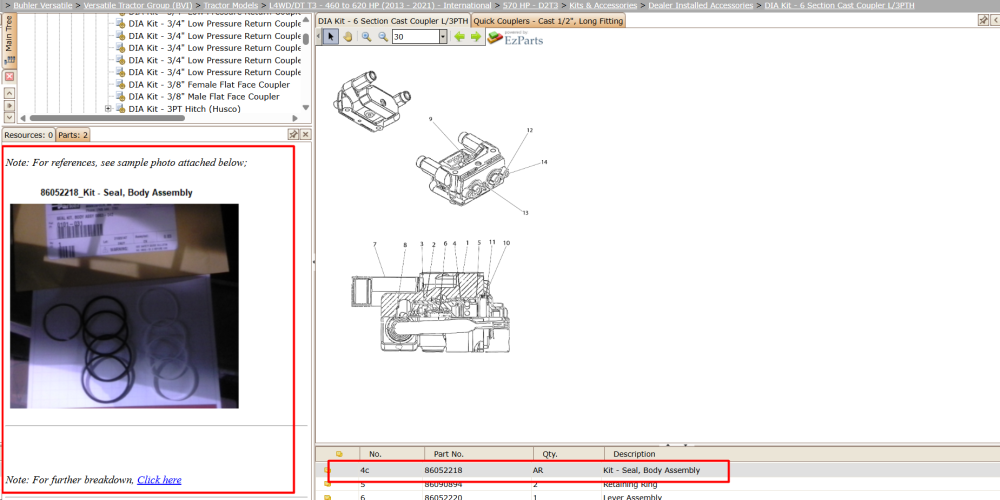This screenshot has height=500, width=1000.
Task: Click the zoom value field showing 30
Action: coord(415,37)
